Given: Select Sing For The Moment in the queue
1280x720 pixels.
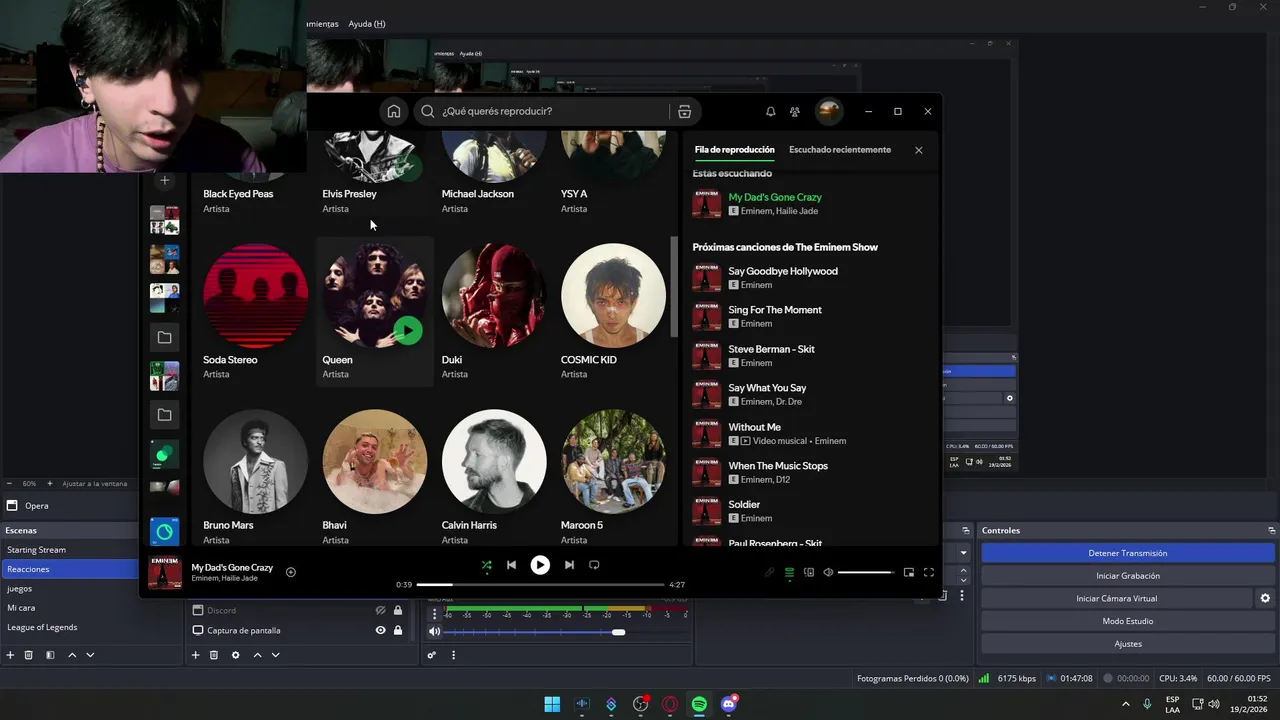Looking at the screenshot, I should tap(810, 317).
